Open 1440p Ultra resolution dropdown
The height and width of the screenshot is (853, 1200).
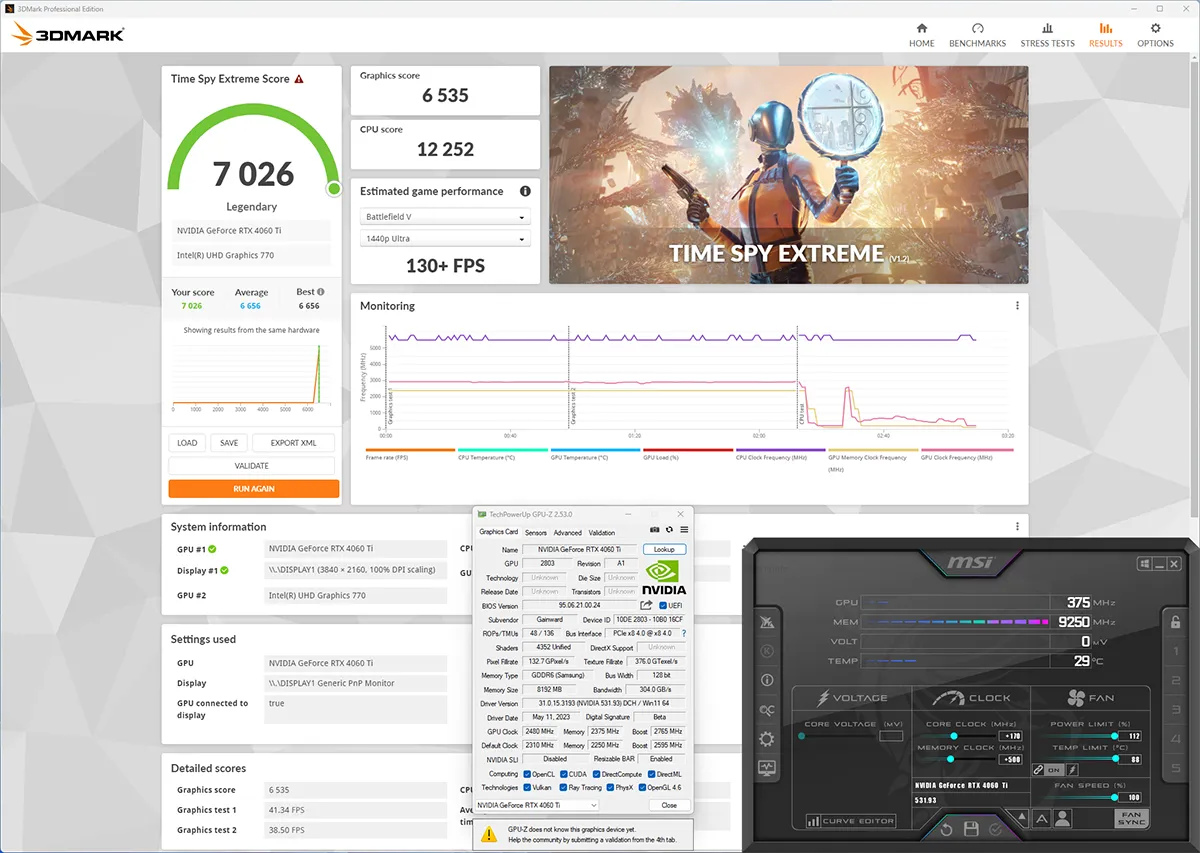pyautogui.click(x=445, y=239)
